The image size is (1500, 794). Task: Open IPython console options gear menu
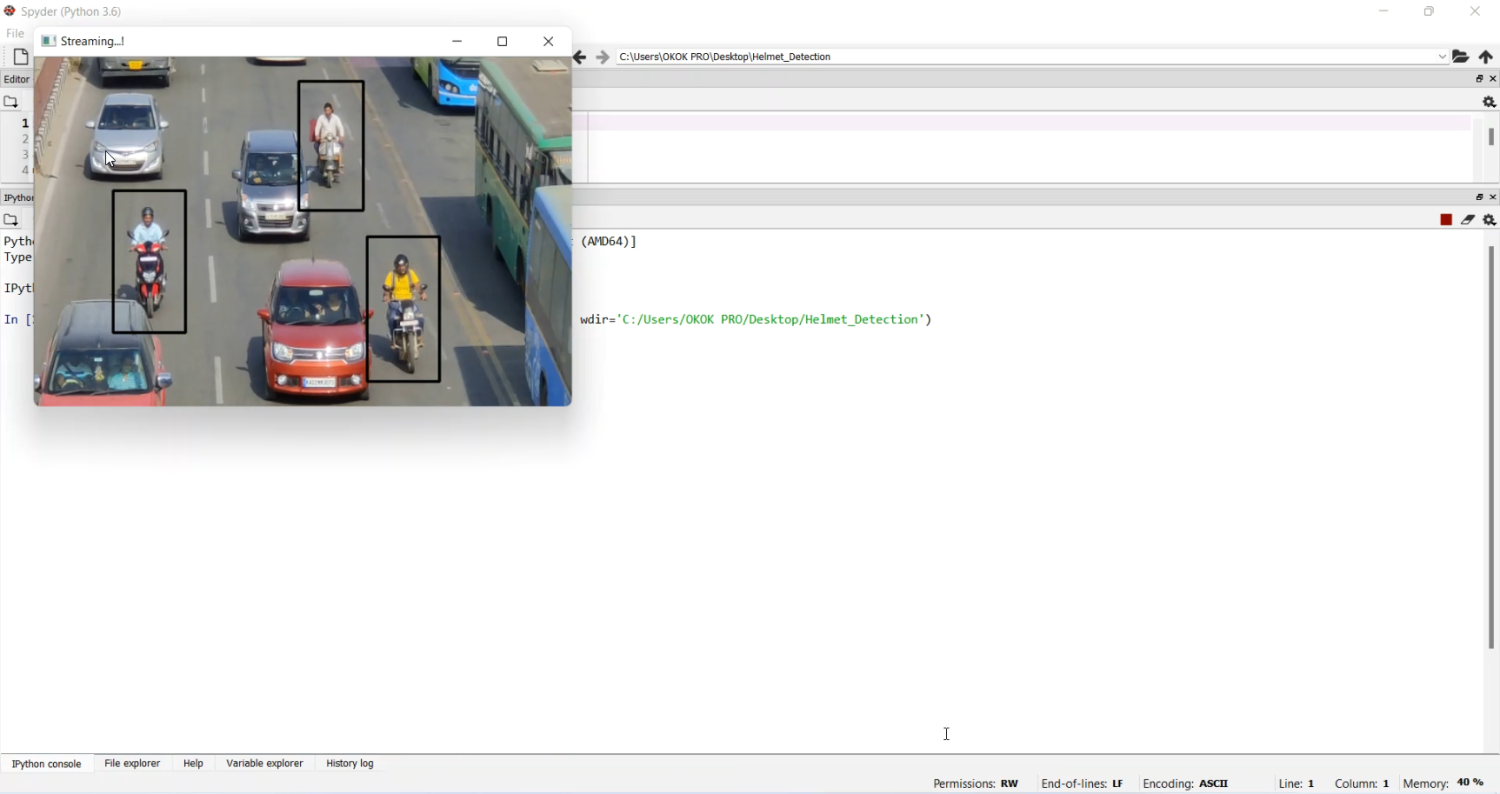click(1489, 220)
